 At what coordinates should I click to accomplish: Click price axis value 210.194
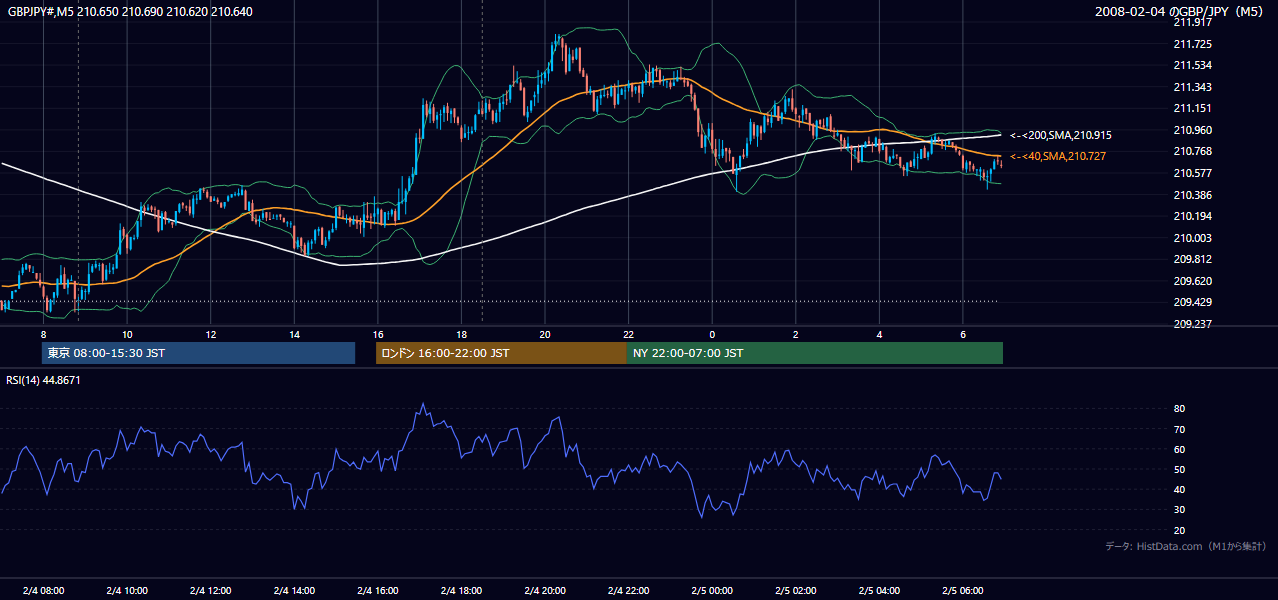(1191, 216)
